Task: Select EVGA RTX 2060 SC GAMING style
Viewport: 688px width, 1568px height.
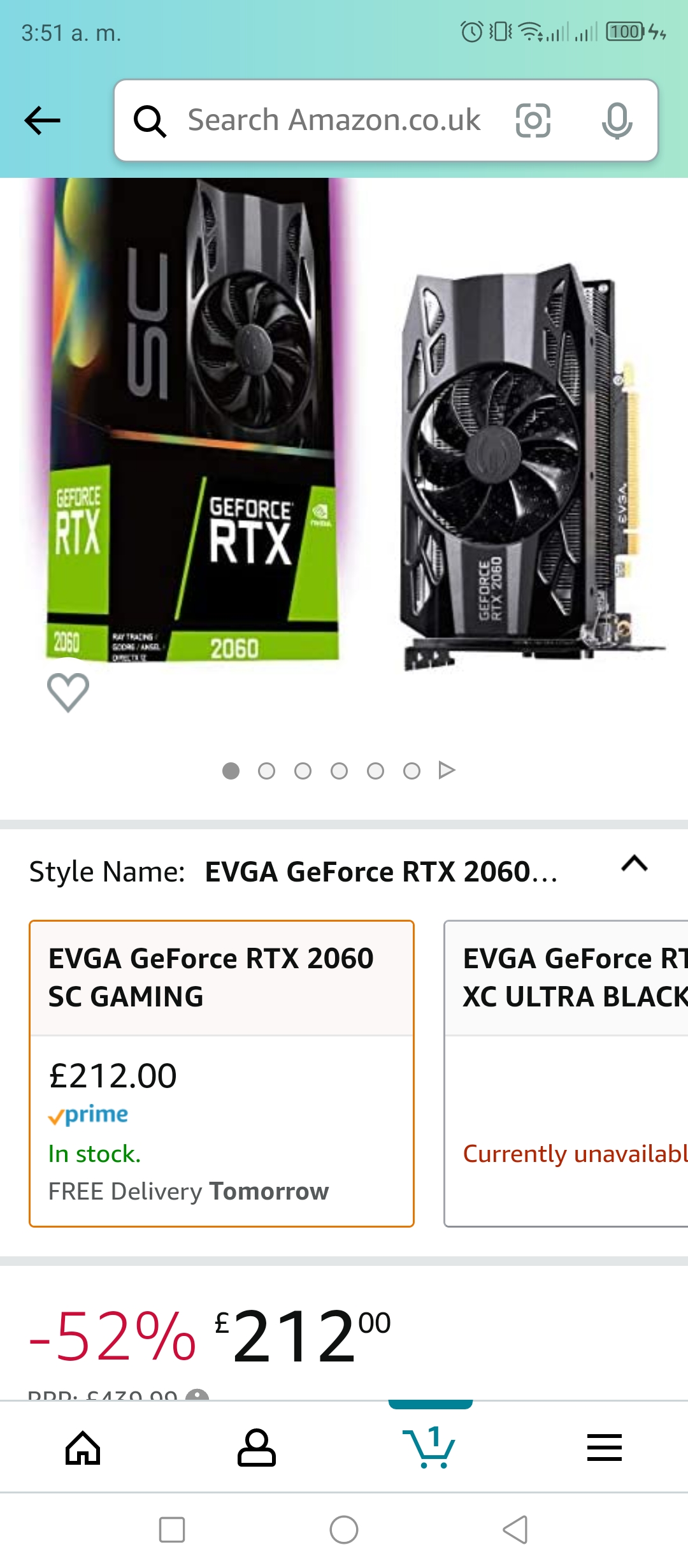Action: tap(222, 1073)
